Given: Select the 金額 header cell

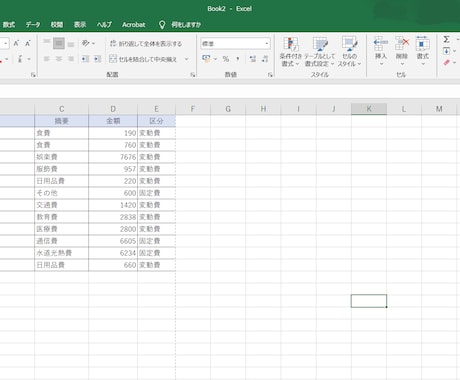Looking at the screenshot, I should tap(113, 121).
